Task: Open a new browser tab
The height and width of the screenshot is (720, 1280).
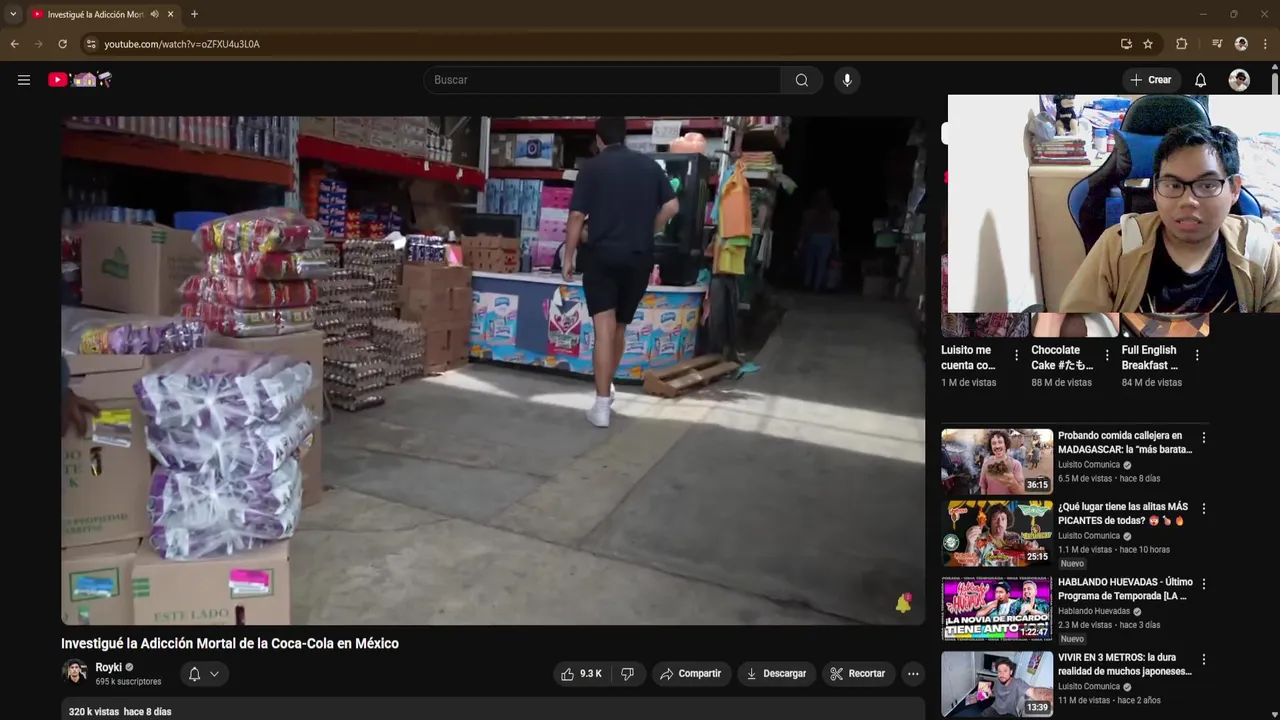Action: coord(194,14)
